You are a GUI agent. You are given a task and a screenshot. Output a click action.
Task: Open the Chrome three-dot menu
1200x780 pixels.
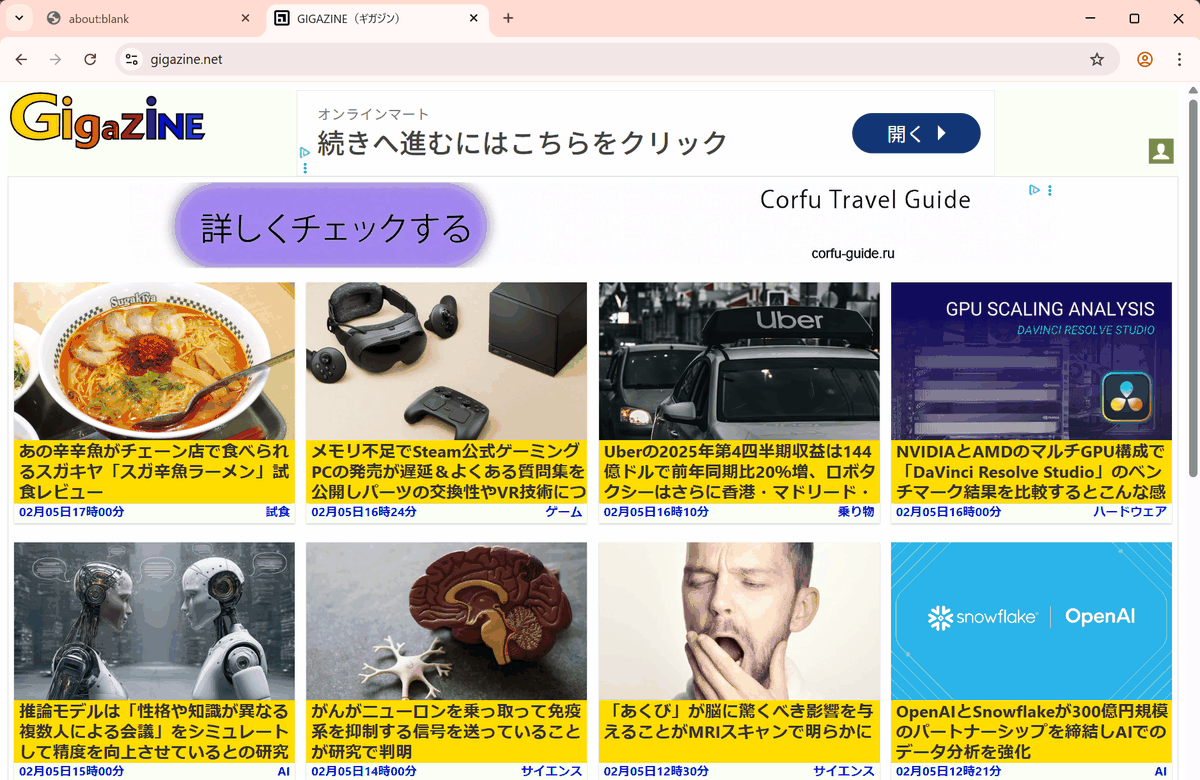point(1177,60)
